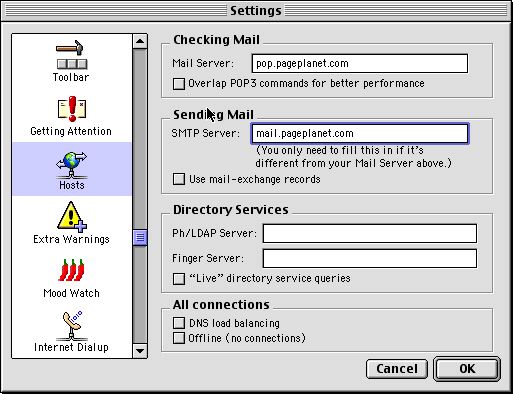Screen dimensions: 513x394
Task: Click the "Directory Services" heading
Action: [231, 210]
